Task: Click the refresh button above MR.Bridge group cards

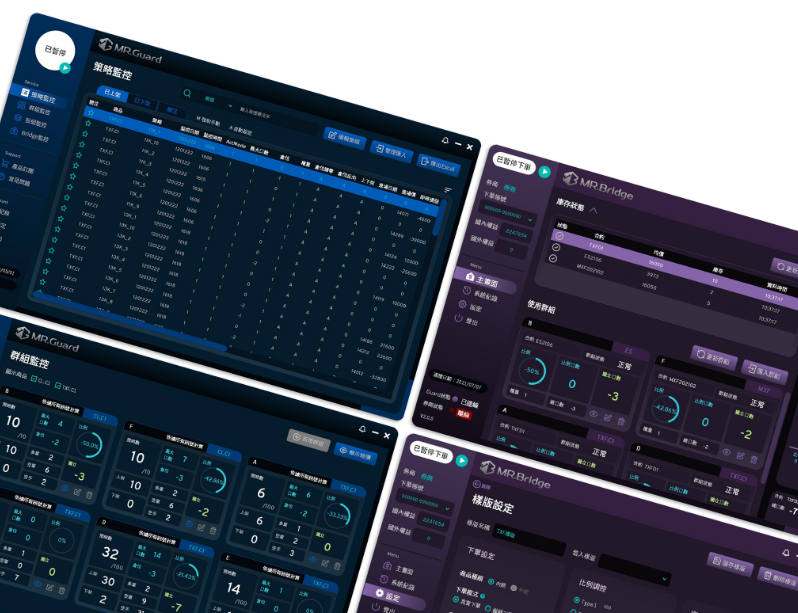Action: click(x=714, y=358)
